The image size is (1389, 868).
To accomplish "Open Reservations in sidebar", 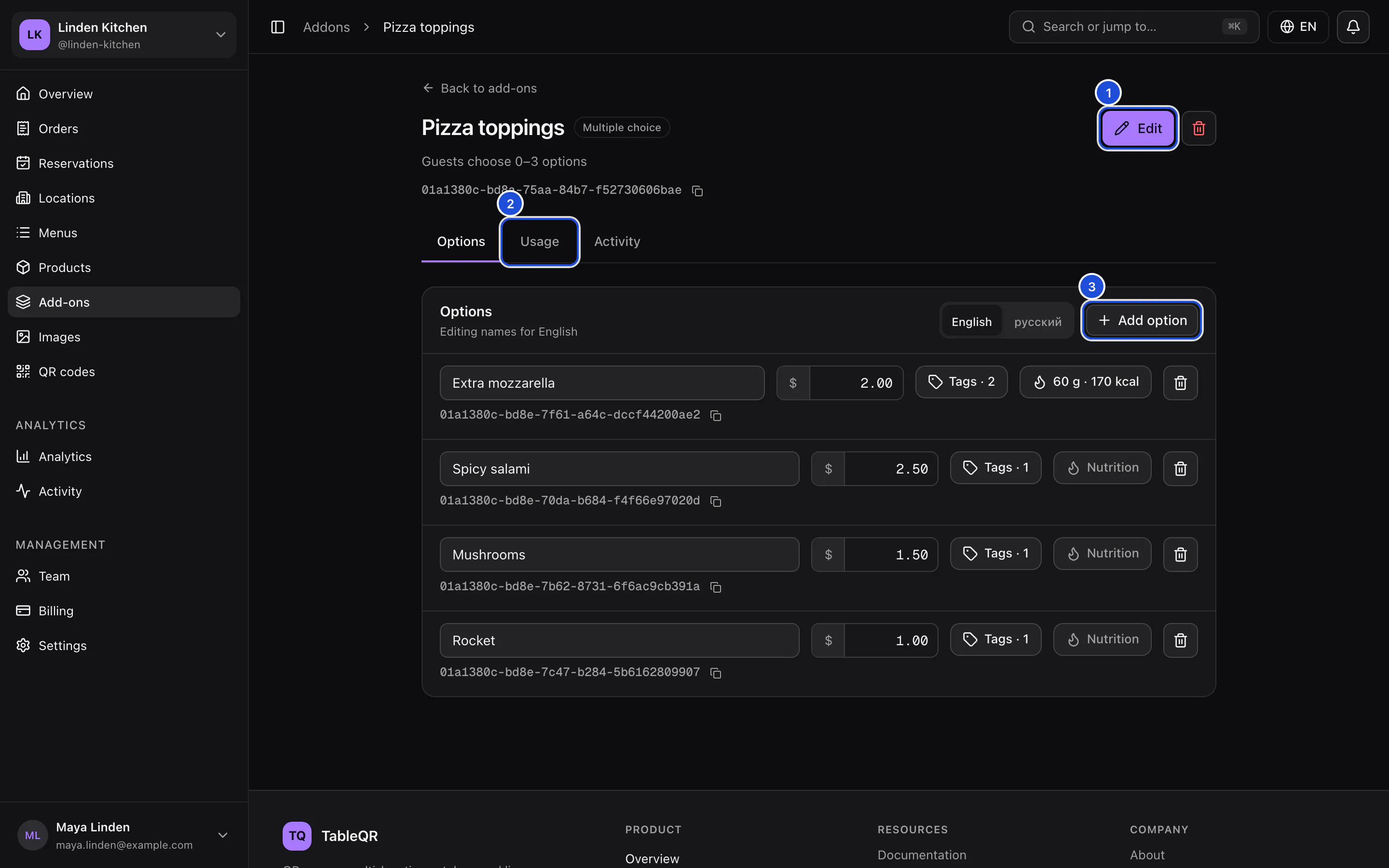I will coord(124,163).
